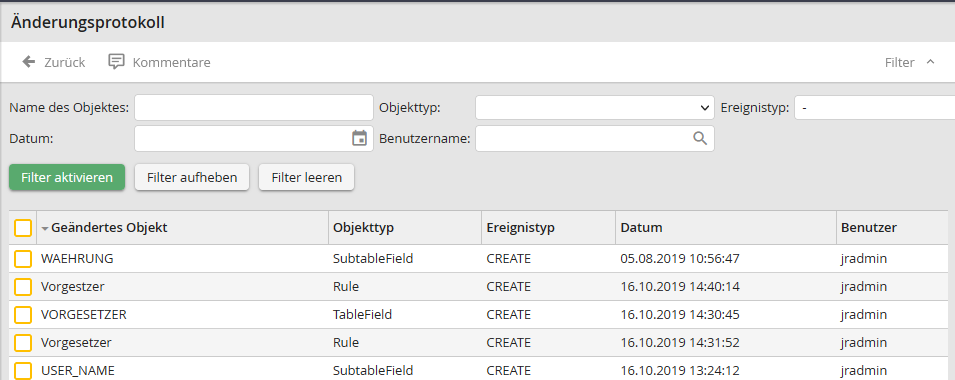The width and height of the screenshot is (955, 380).
Task: Click the Filter aufheben button
Action: [192, 177]
